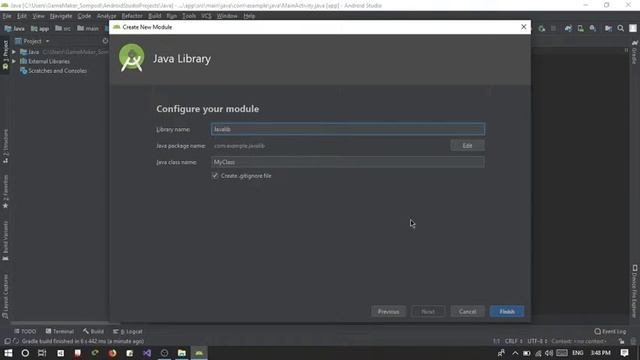The height and width of the screenshot is (360, 640).
Task: Open the Navigate menu
Action: tap(61, 16)
